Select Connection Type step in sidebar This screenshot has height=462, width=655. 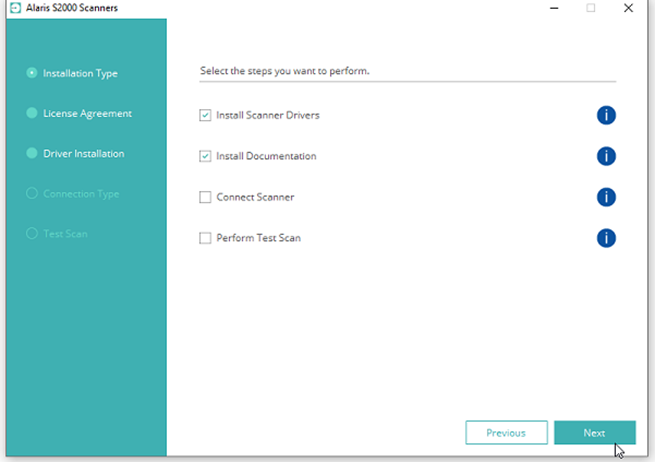pyautogui.click(x=73, y=194)
